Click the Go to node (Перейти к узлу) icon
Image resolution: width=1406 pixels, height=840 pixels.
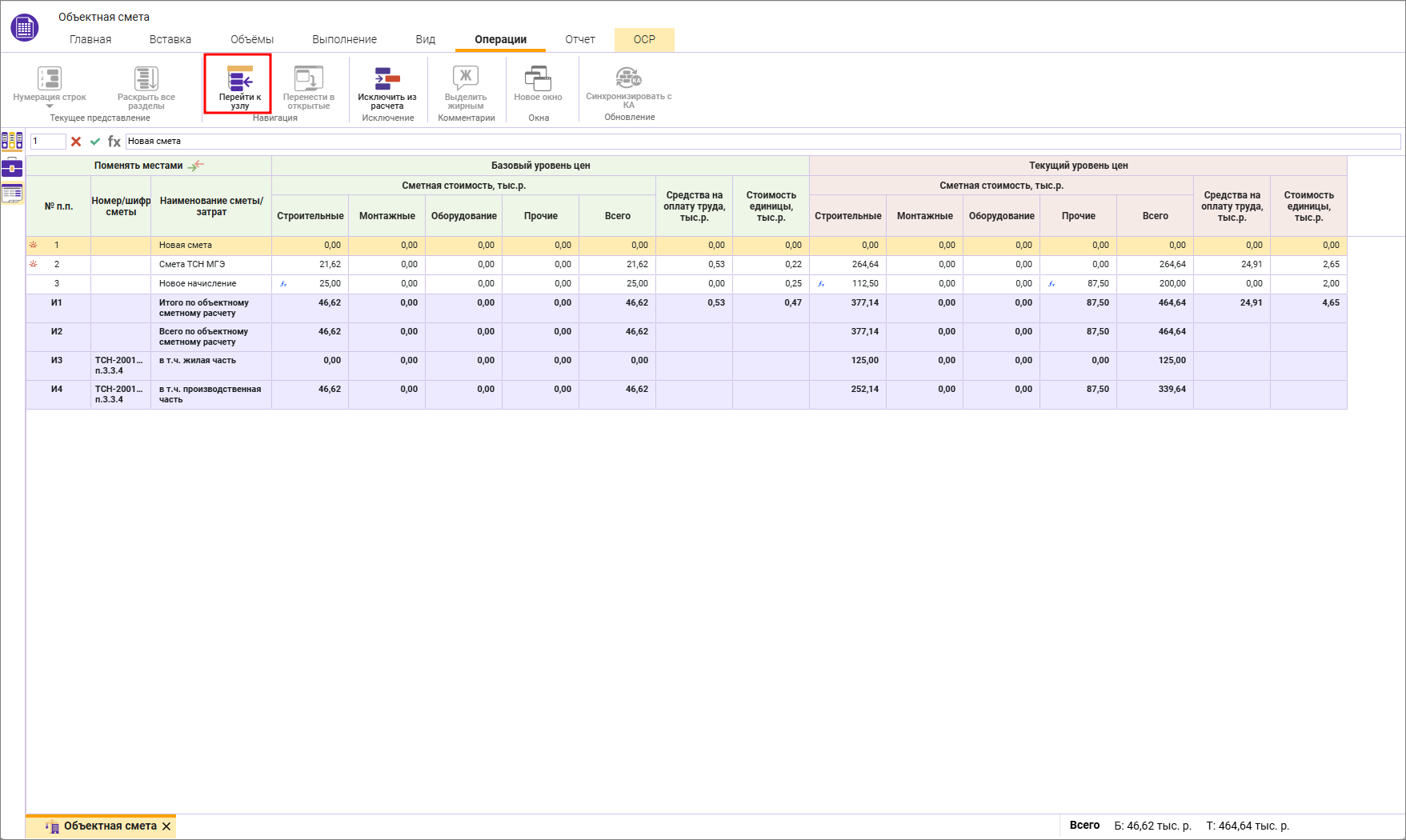tap(238, 79)
